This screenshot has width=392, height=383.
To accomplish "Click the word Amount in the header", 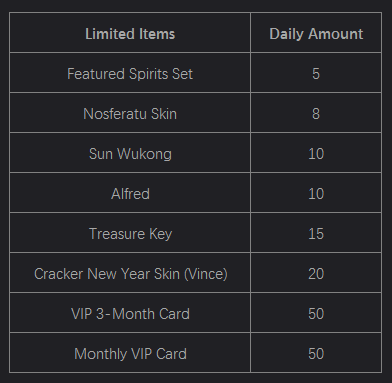I will 335,34.
